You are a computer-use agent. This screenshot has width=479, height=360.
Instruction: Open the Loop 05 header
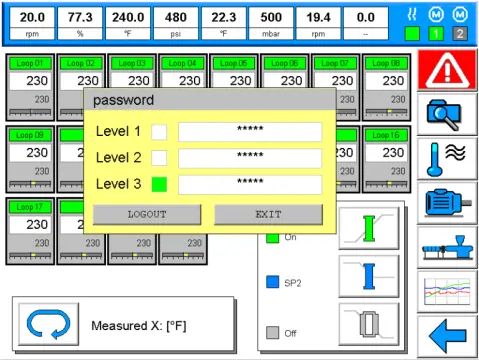pos(234,63)
